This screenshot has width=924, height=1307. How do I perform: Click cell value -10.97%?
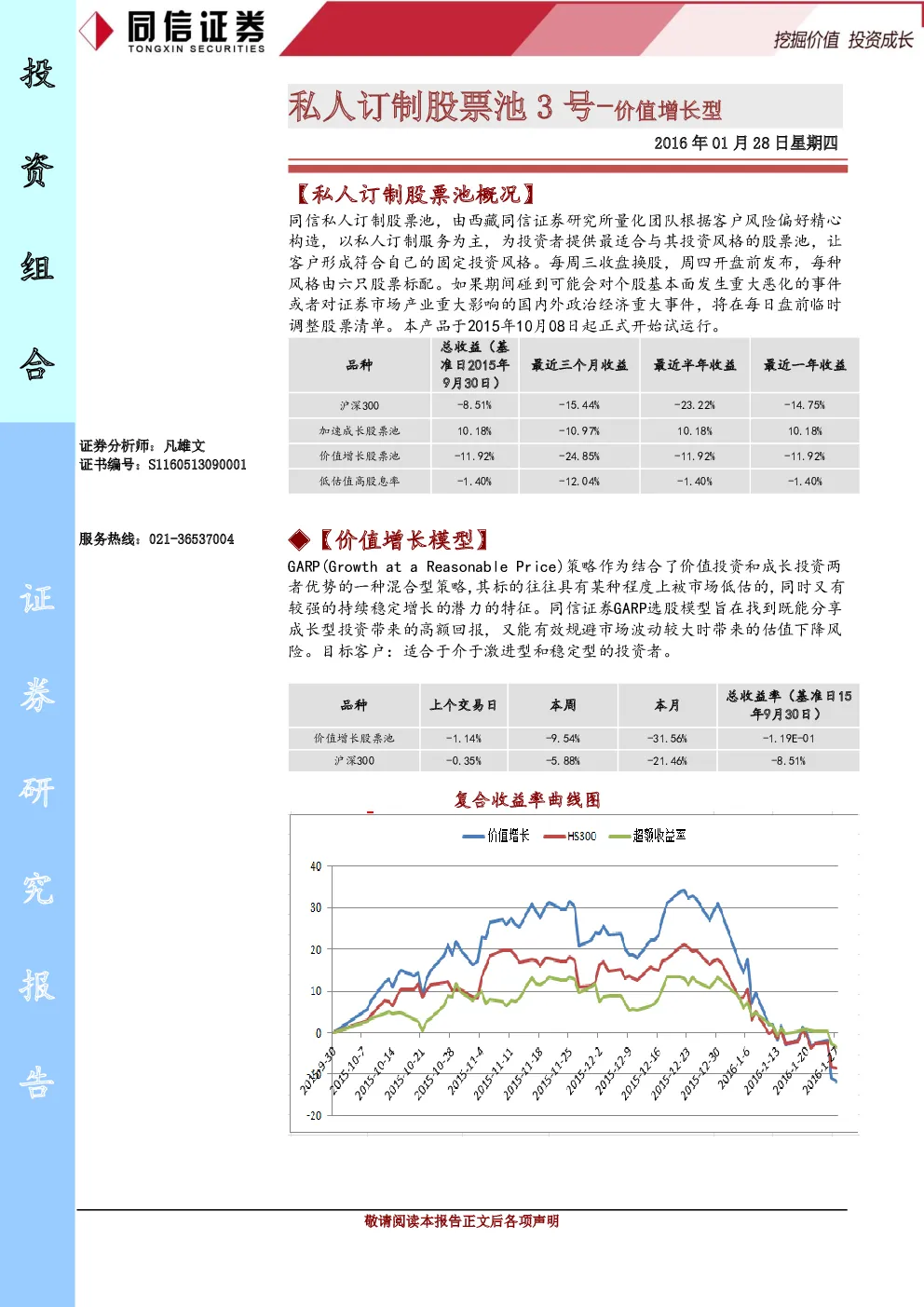(579, 430)
